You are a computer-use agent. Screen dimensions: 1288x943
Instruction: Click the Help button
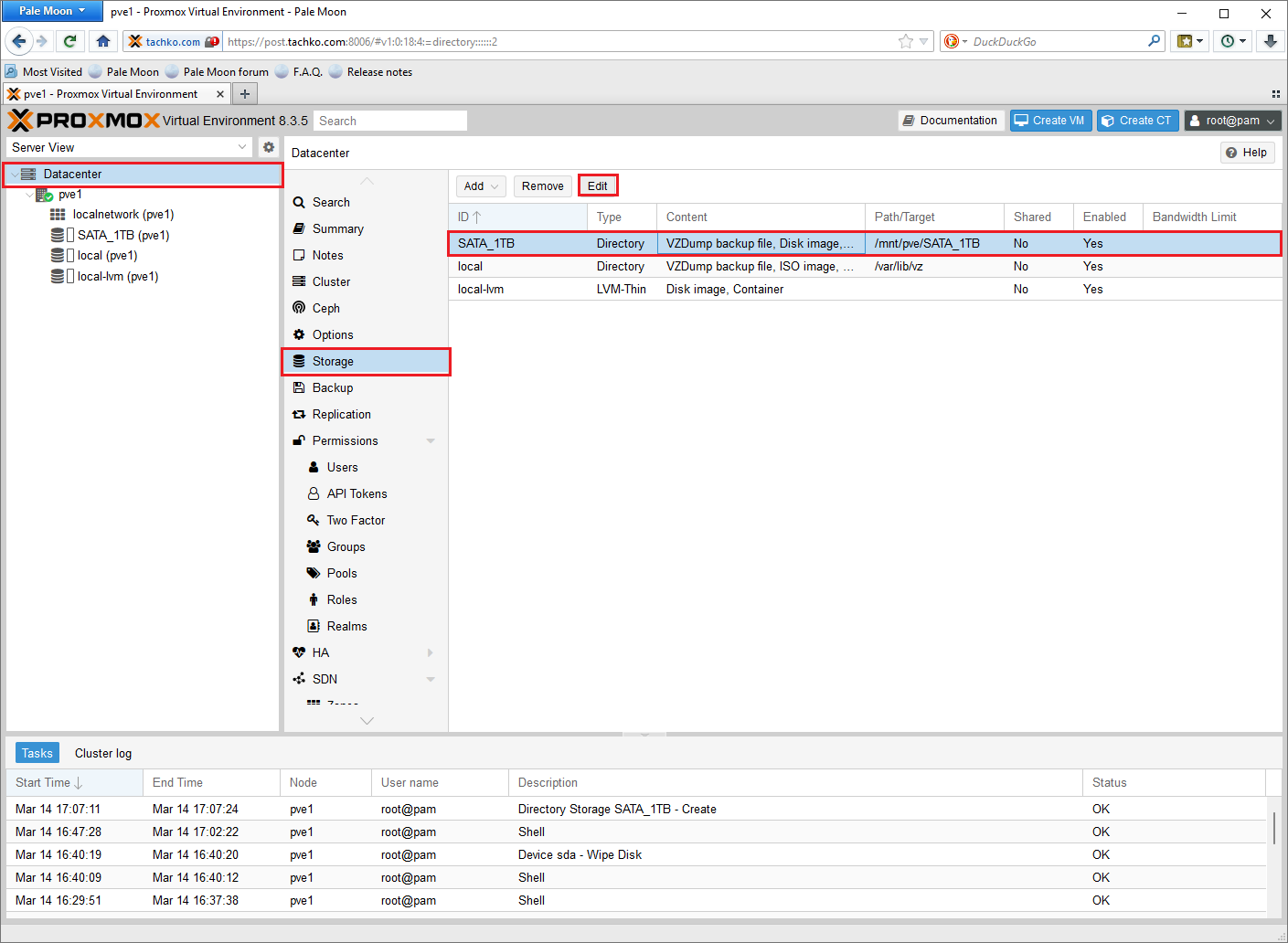pos(1247,153)
